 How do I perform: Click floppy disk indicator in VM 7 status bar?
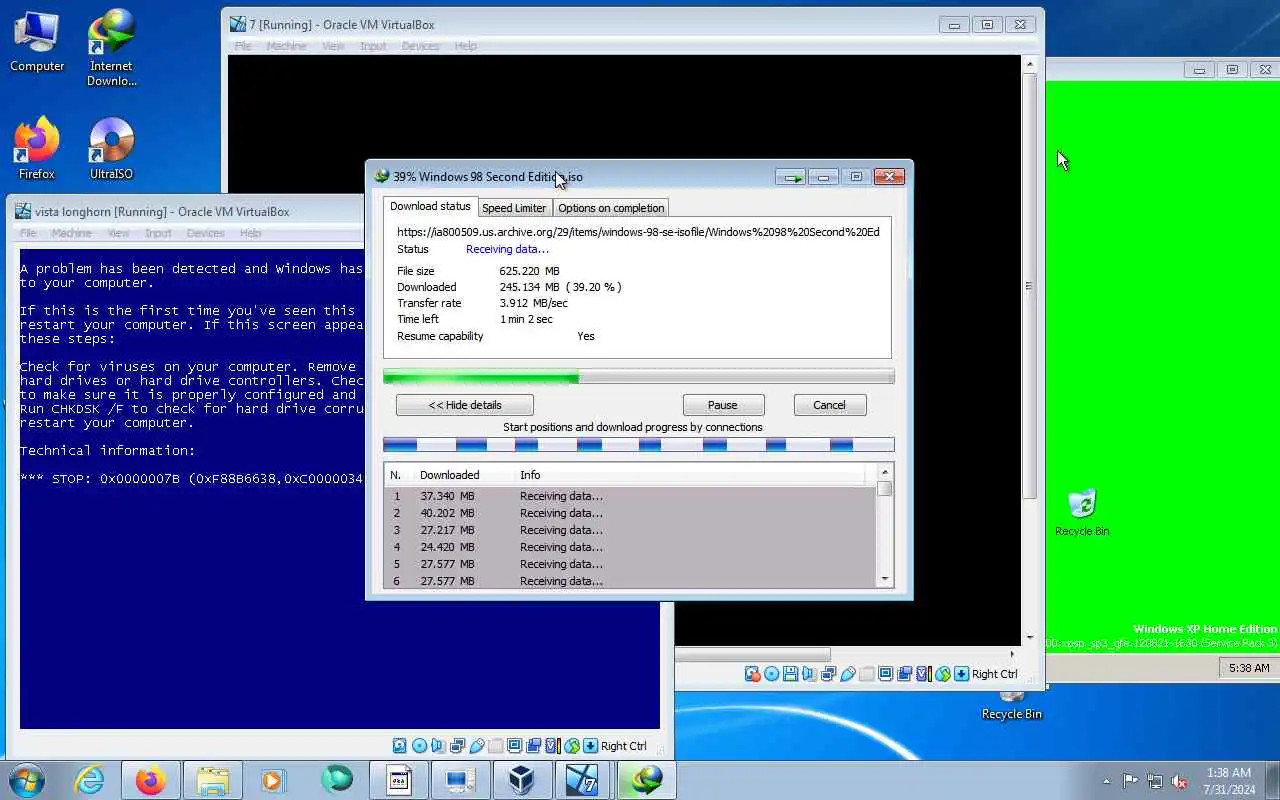[790, 674]
